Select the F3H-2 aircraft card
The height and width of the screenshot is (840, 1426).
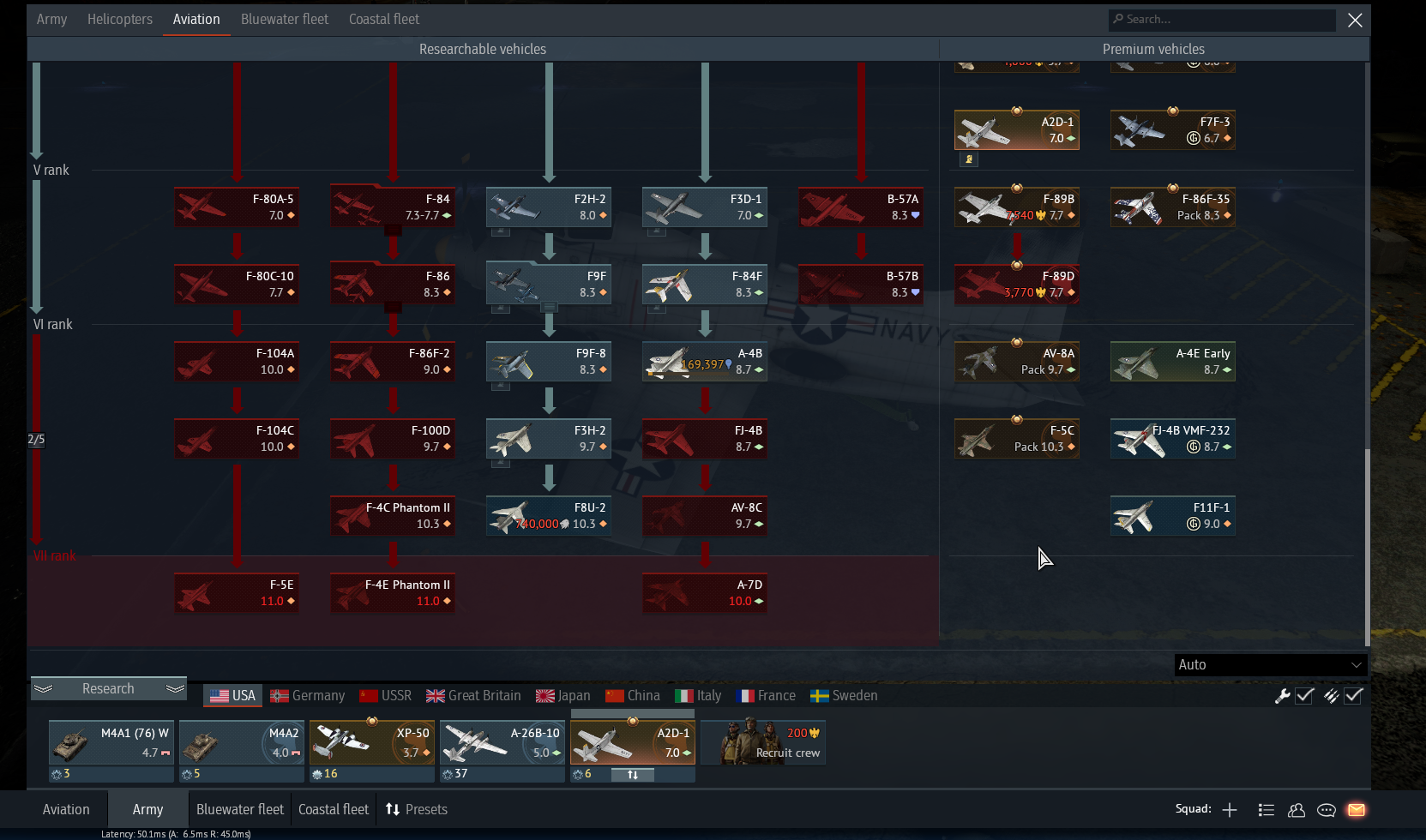[549, 439]
